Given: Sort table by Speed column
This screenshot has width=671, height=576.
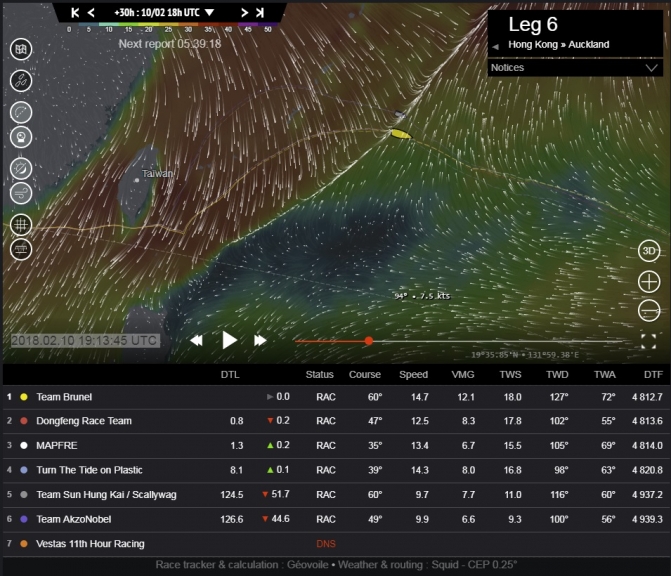Looking at the screenshot, I should tap(413, 374).
